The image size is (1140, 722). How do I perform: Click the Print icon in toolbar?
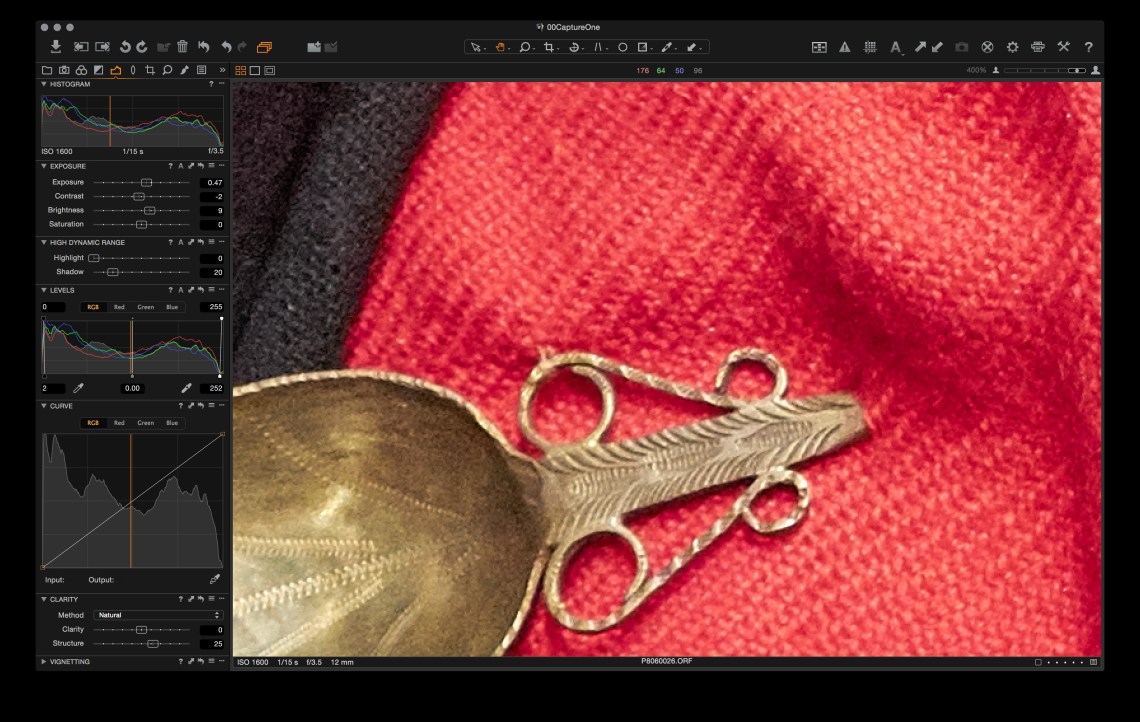coord(1037,47)
